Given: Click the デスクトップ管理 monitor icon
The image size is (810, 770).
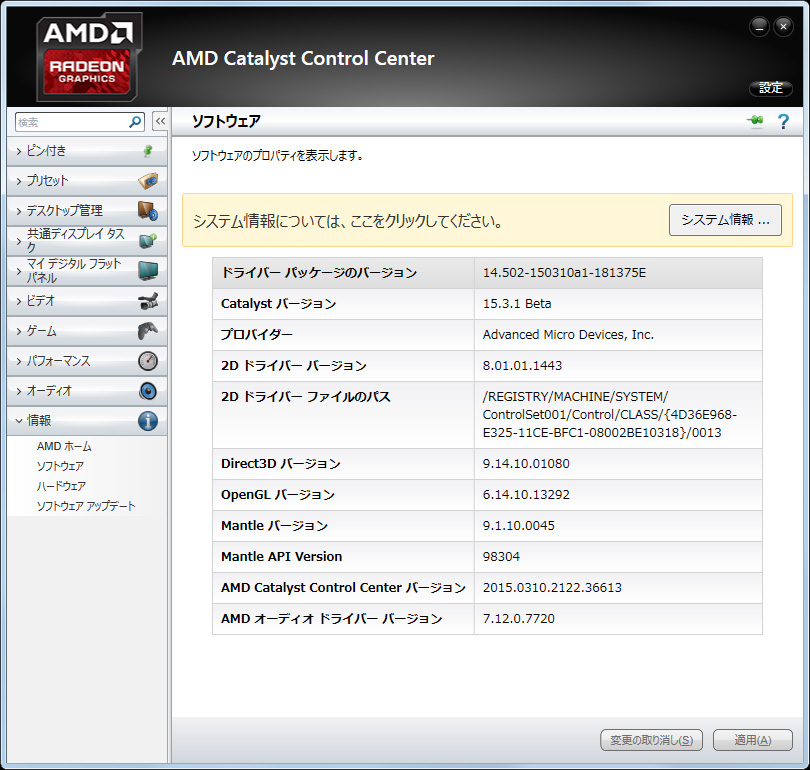Looking at the screenshot, I should [148, 211].
